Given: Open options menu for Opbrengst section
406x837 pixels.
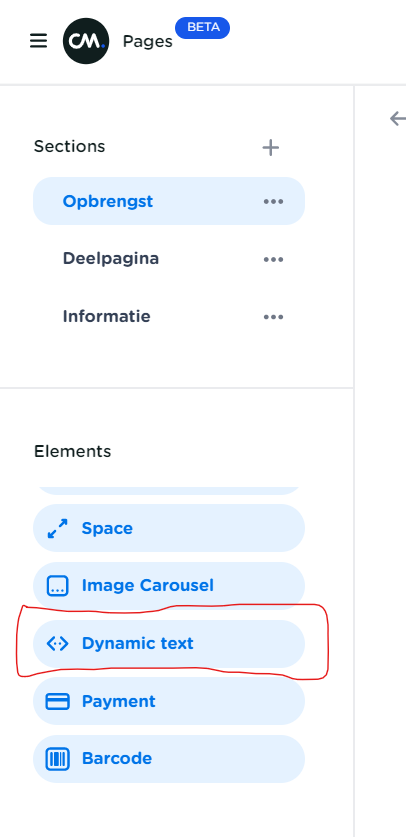Looking at the screenshot, I should point(273,202).
